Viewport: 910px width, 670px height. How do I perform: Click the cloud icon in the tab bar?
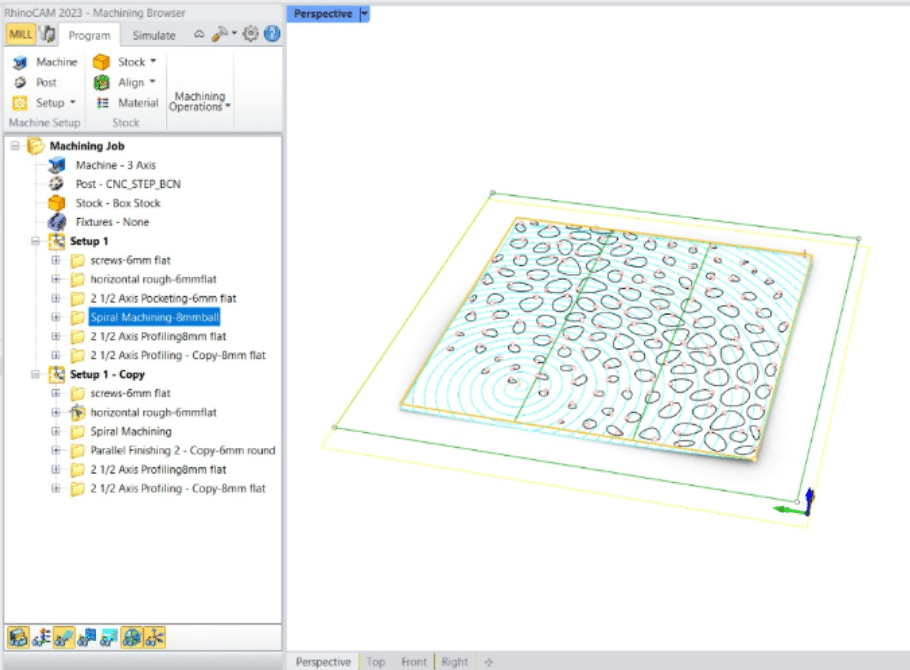point(199,34)
